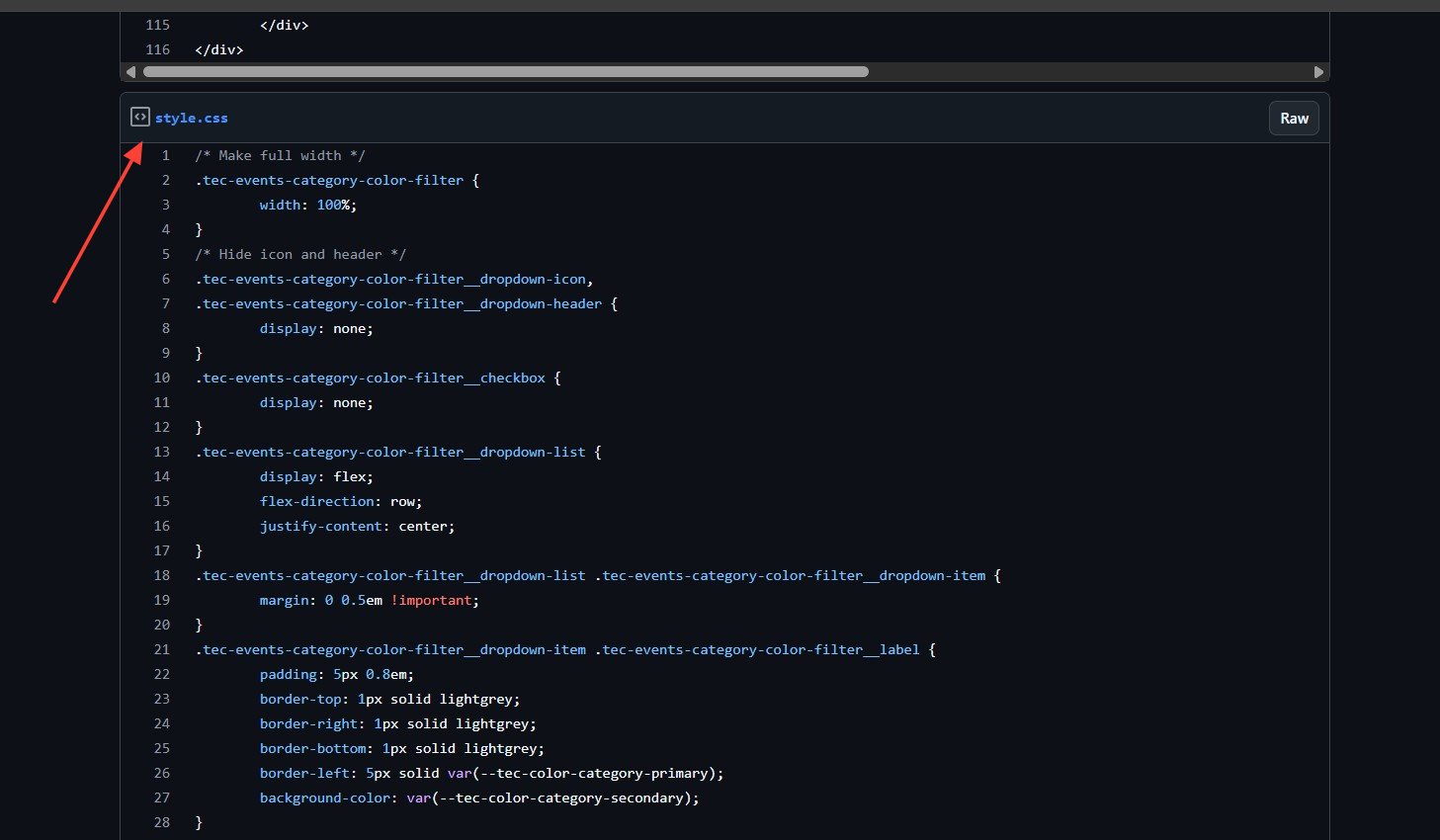Select line number 28 in style.css
This screenshot has width=1440, height=840.
(x=162, y=822)
